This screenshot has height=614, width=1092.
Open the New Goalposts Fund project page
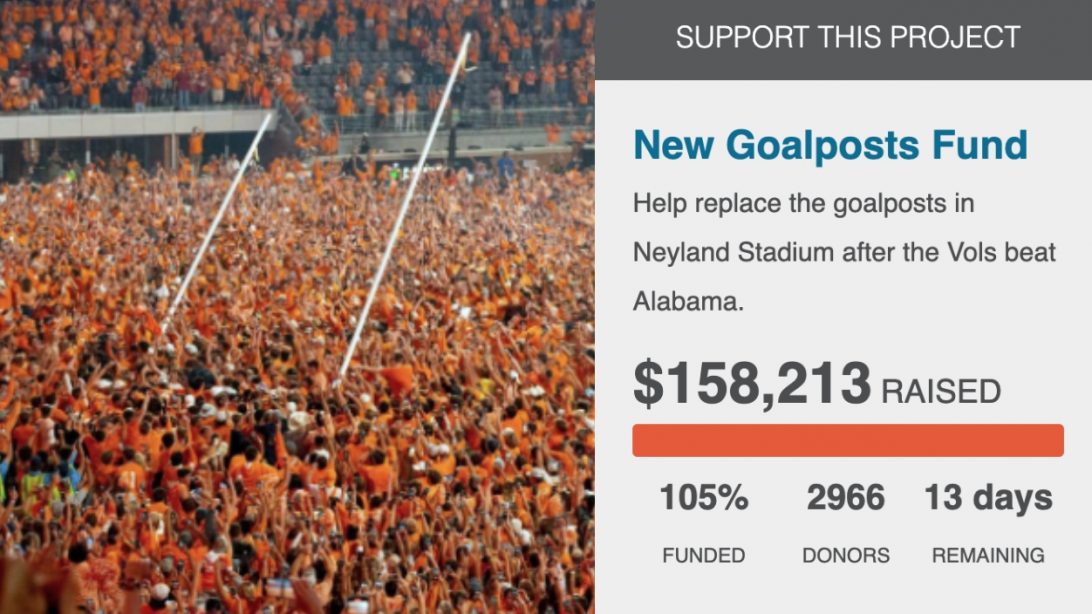(x=832, y=144)
